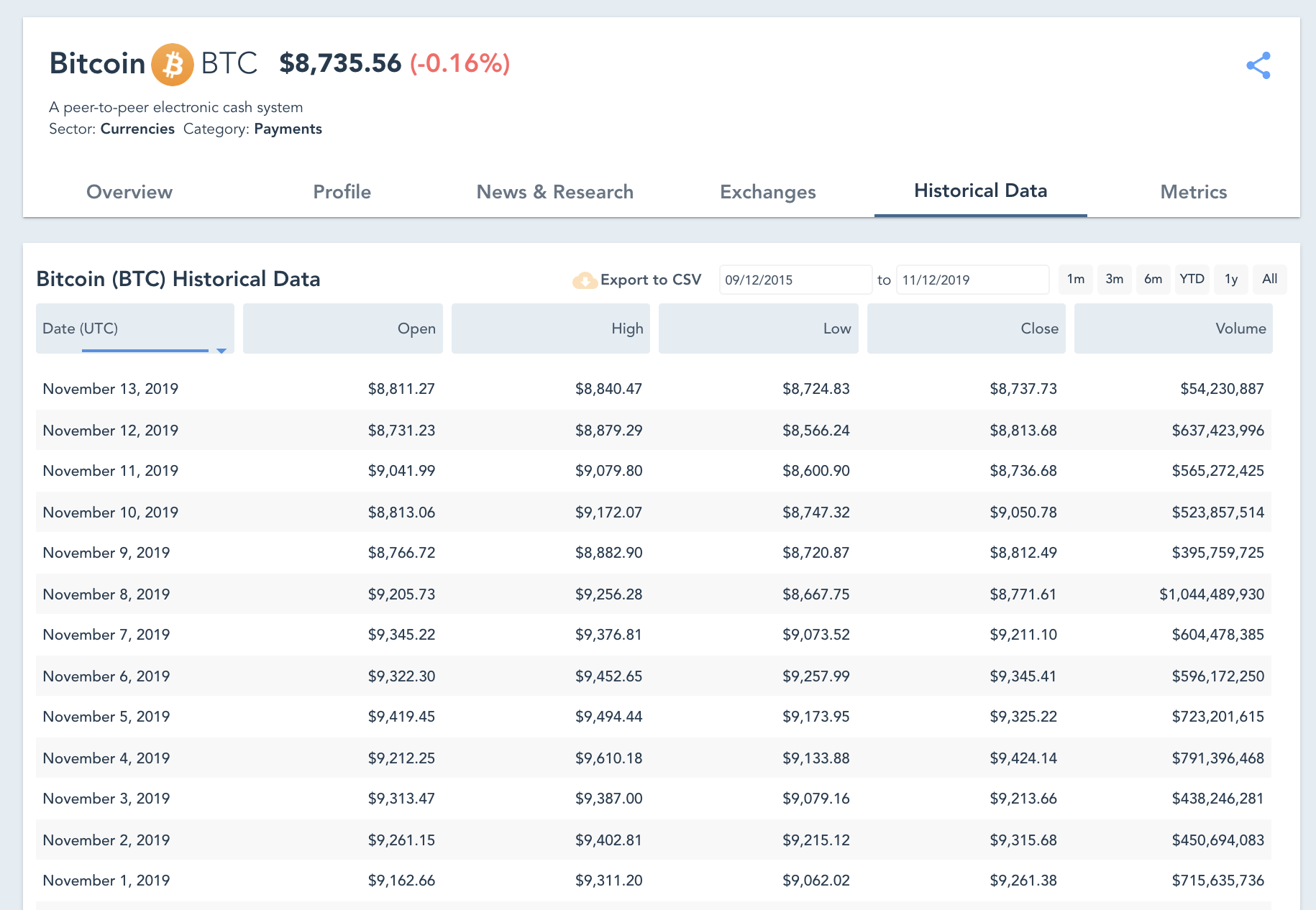Click volume $1,044,489,930
This screenshot has height=910, width=1316.
click(1212, 594)
